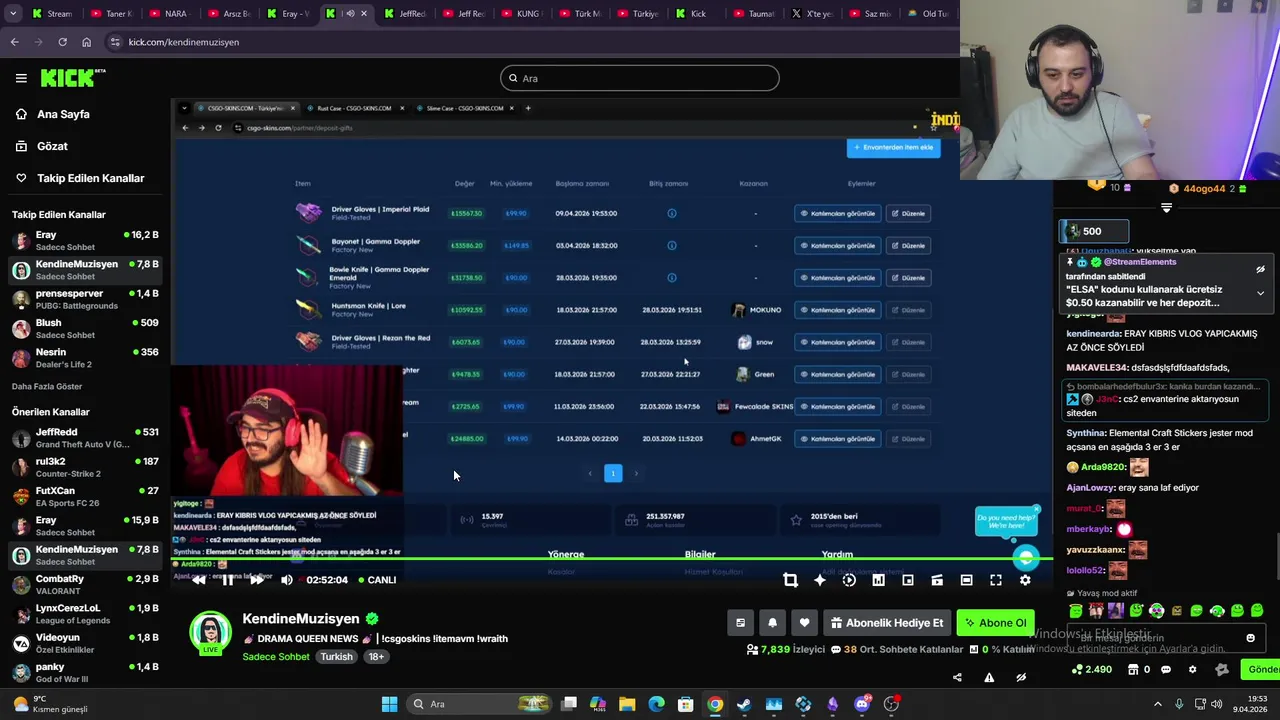This screenshot has width=1280, height=720.
Task: Click the kick.com address bar
Action: 530,42
